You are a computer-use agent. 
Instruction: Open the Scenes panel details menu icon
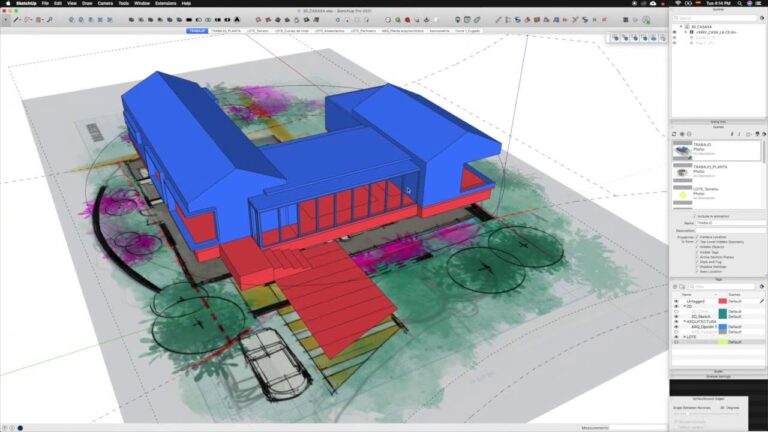764,134
